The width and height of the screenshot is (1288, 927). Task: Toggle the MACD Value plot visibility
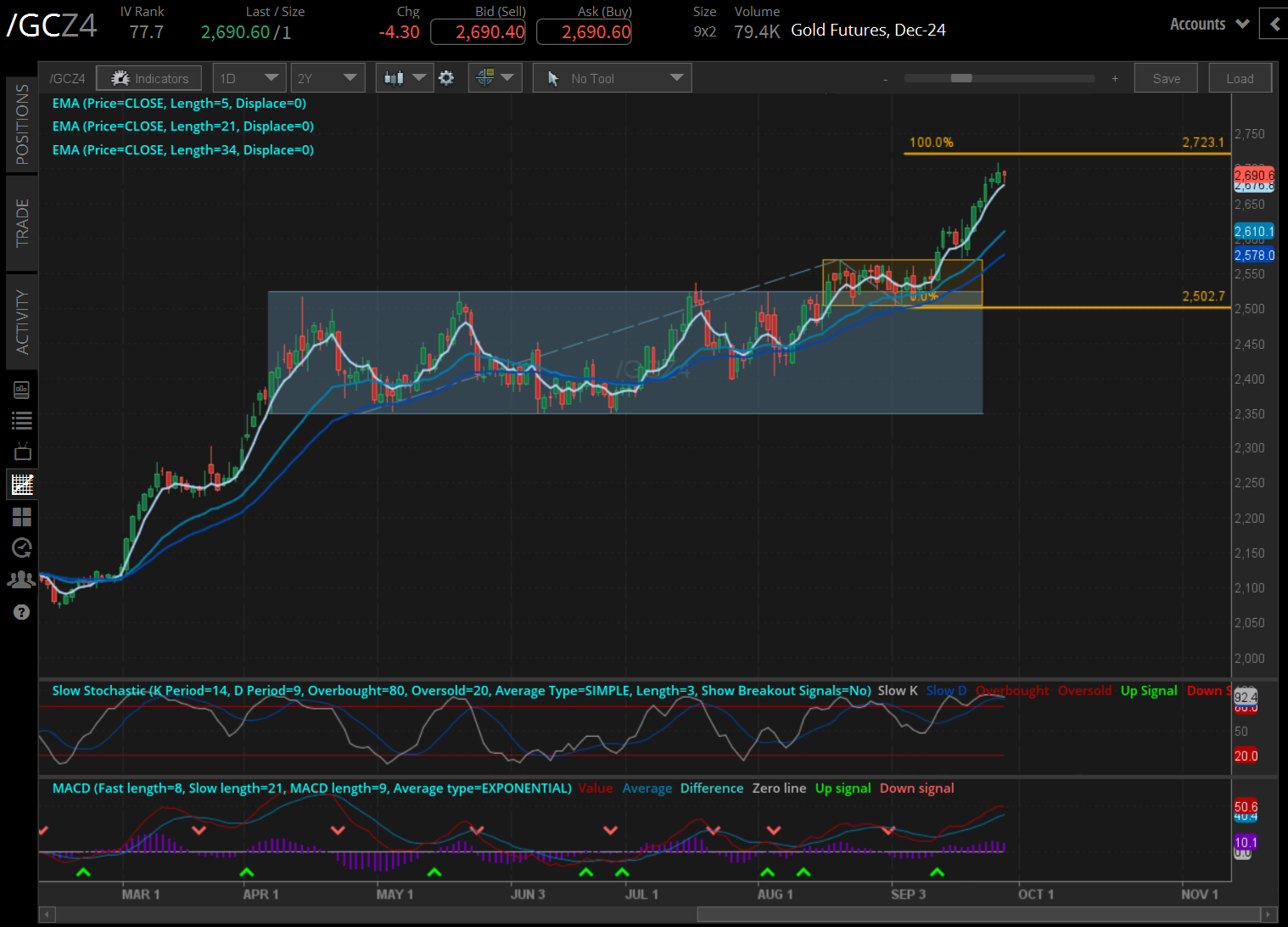(596, 788)
